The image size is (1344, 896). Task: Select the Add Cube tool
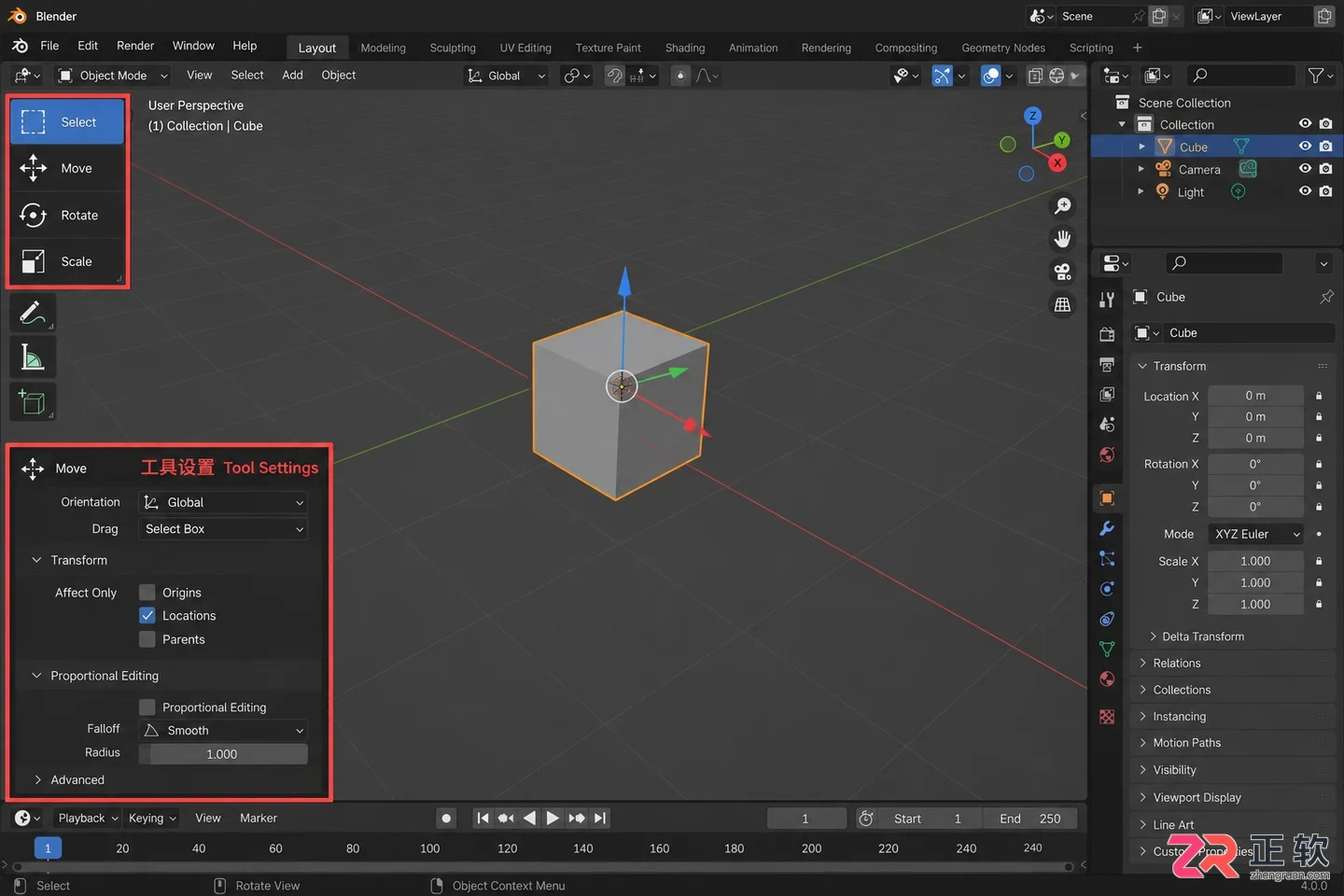[33, 401]
